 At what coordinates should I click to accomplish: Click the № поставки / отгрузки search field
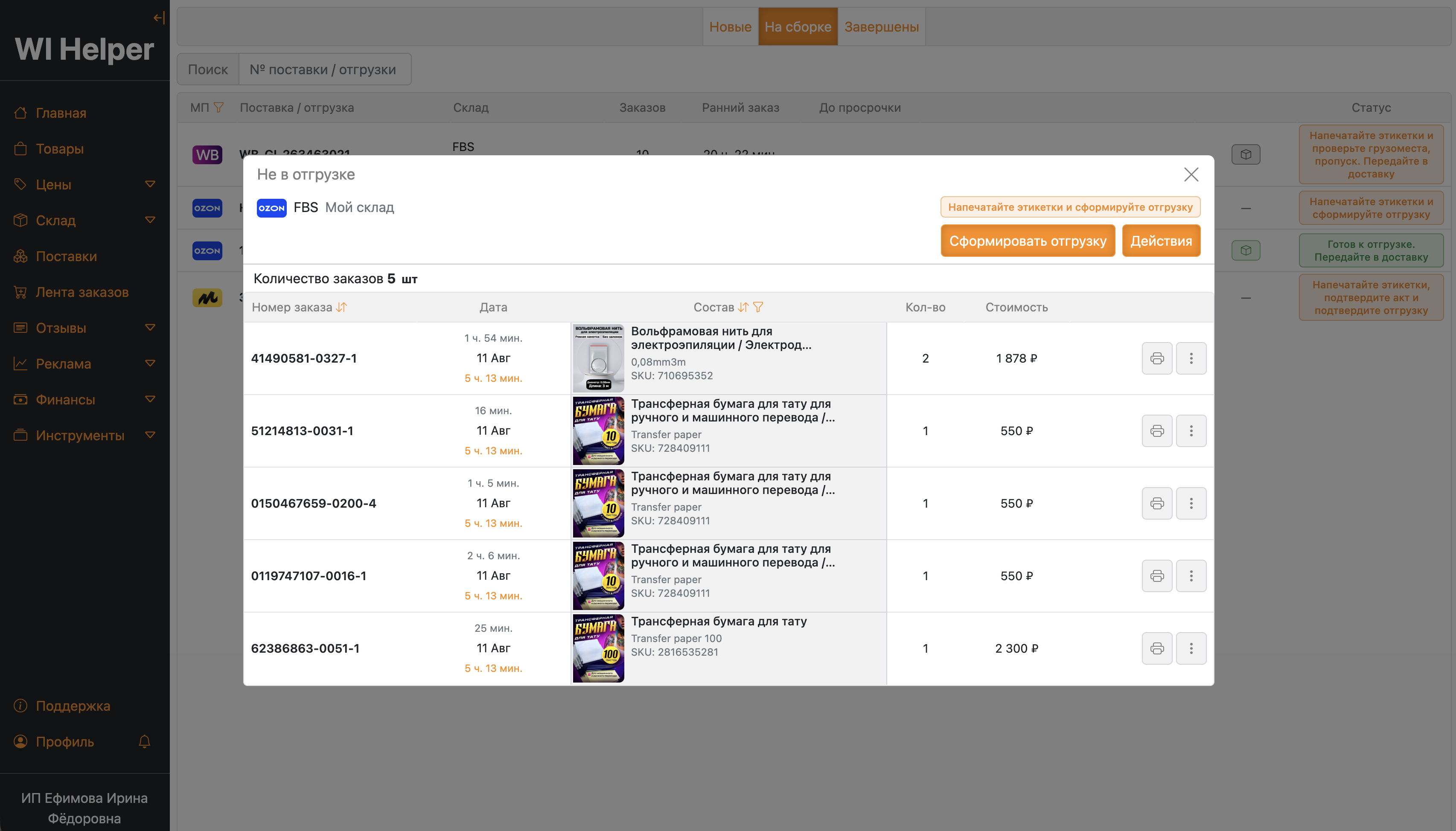325,70
